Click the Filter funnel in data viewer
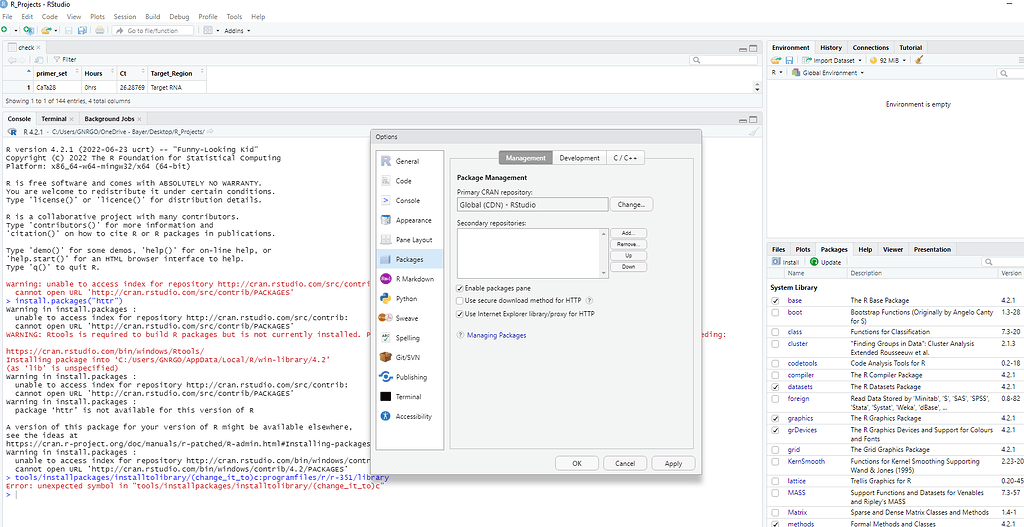Screen dimensions: 1024x527 (x=57, y=59)
